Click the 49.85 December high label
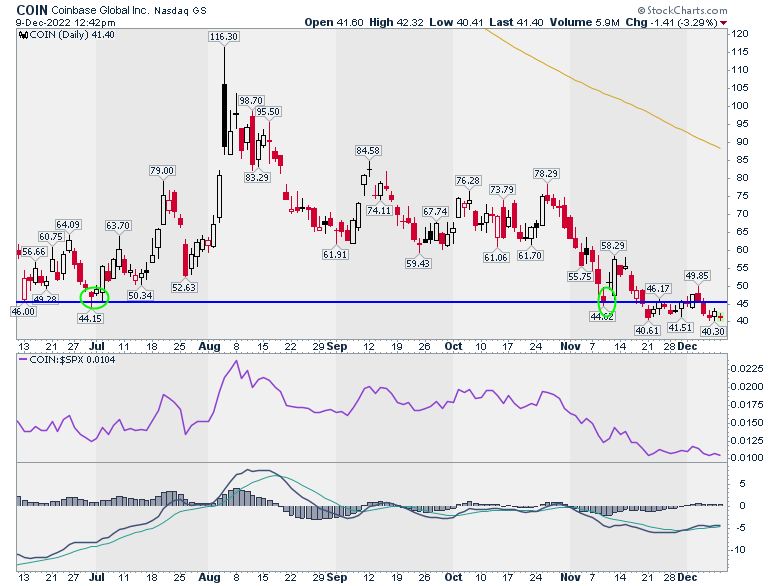Image resolution: width=780 pixels, height=586 pixels. (x=697, y=275)
